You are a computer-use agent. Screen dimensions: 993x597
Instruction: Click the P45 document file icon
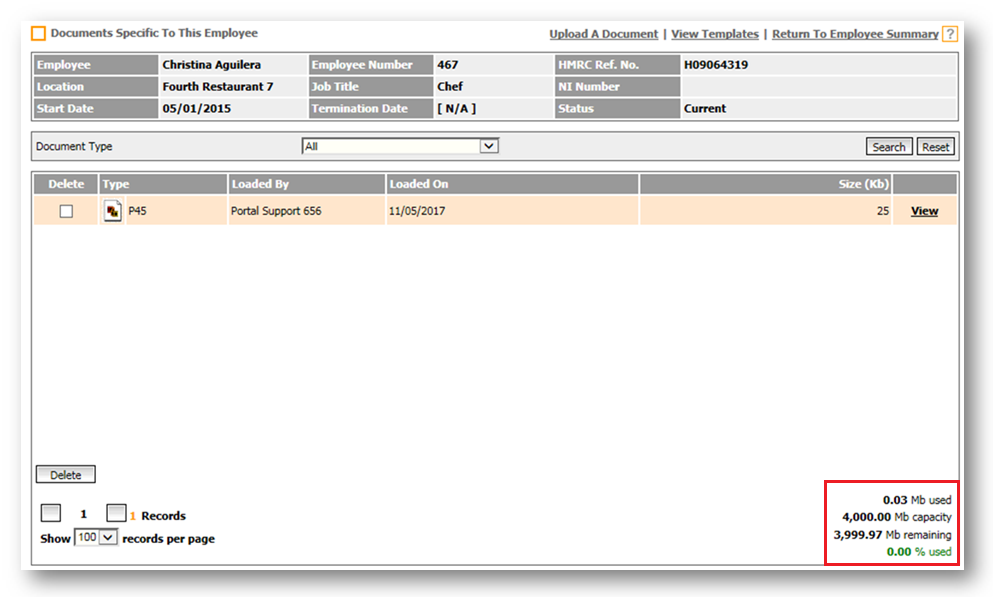pos(113,211)
